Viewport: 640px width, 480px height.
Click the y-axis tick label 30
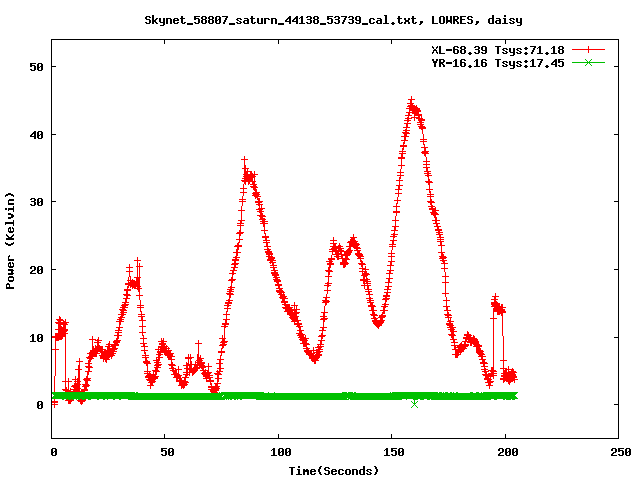point(36,202)
